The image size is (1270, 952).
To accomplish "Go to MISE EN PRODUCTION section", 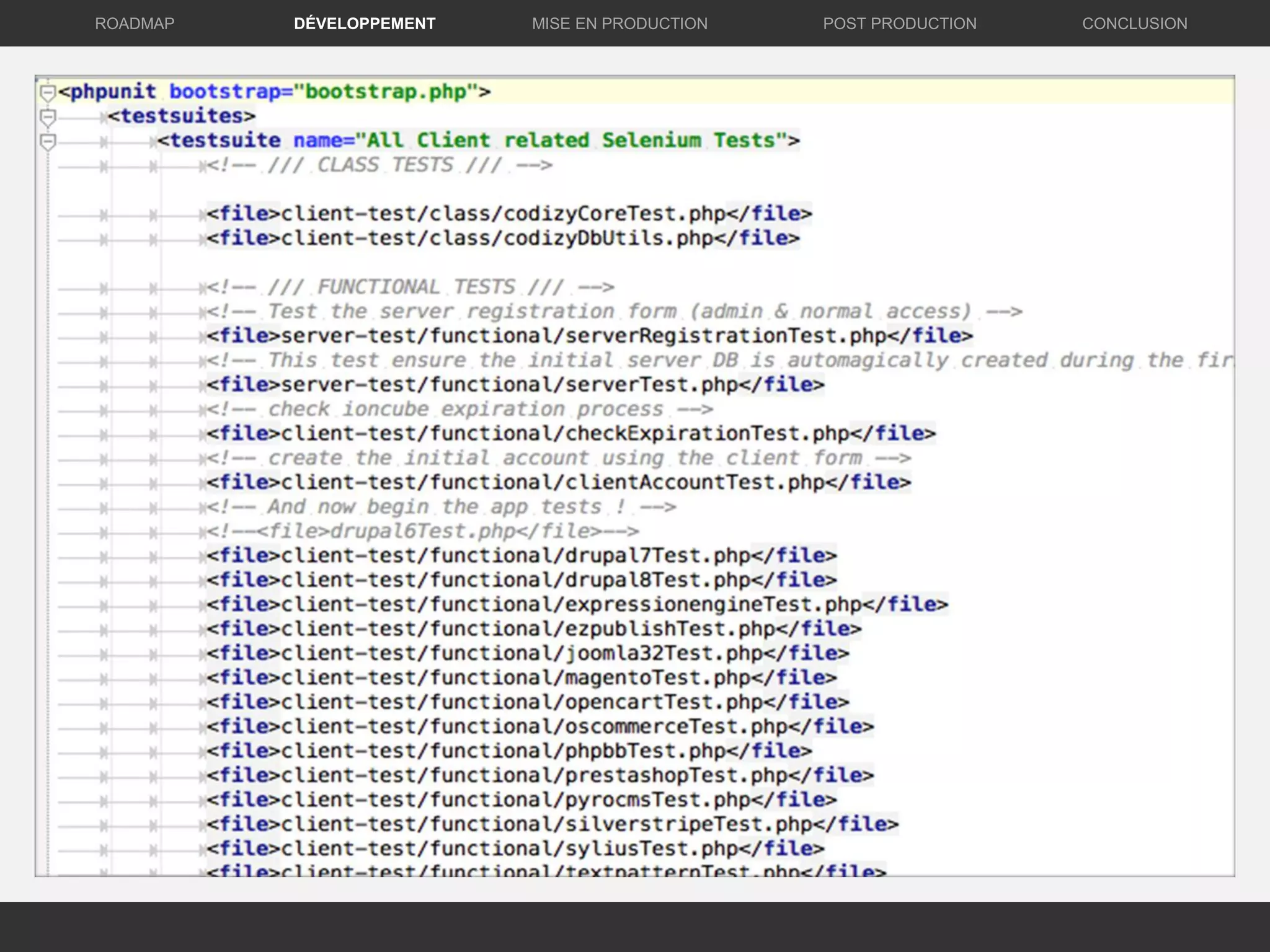I will pos(619,24).
